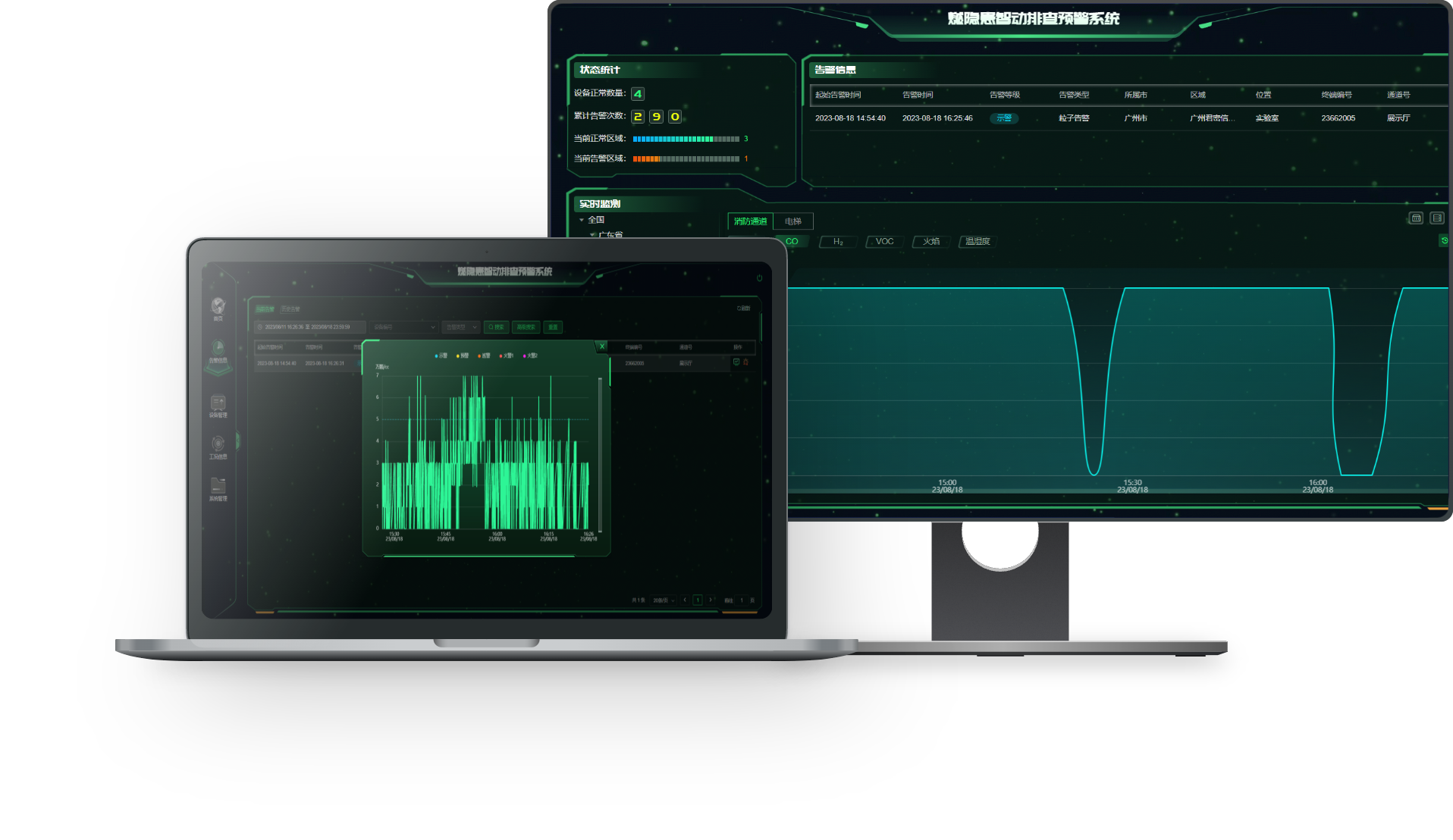Click the orange bell icon in alarm row
Viewport: 1453px width, 840px height.
click(745, 362)
